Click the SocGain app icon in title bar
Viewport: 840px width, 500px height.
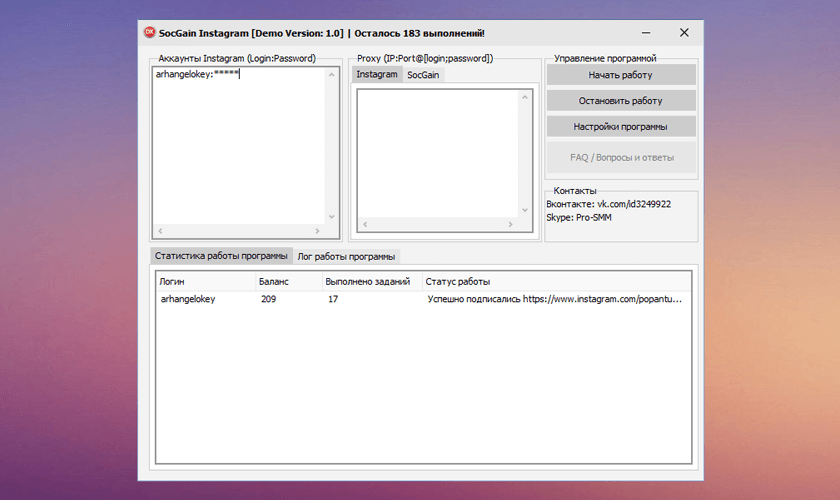point(149,33)
